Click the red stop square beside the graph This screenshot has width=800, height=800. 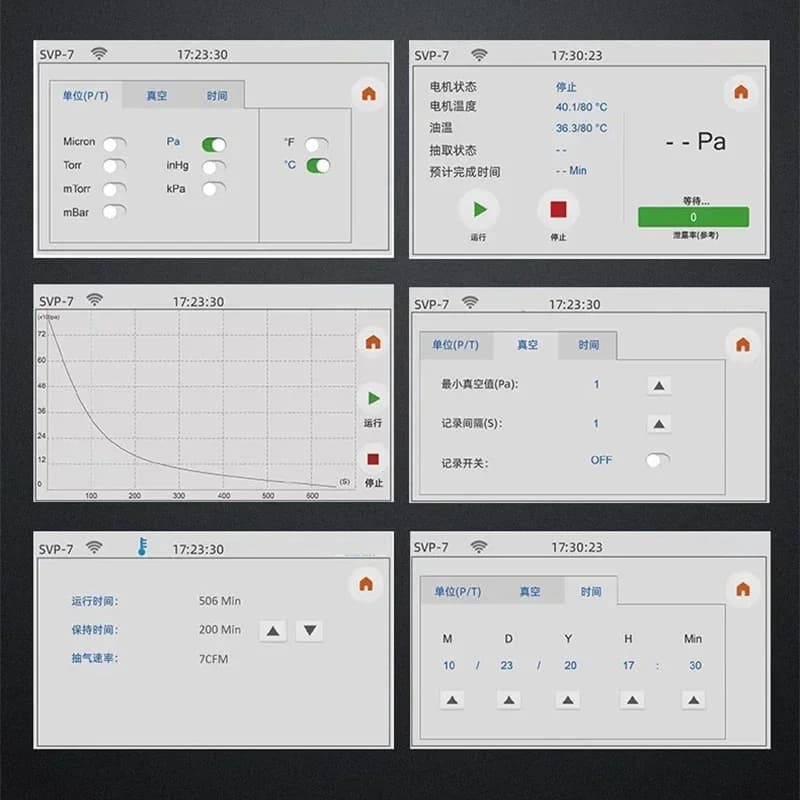tap(373, 459)
